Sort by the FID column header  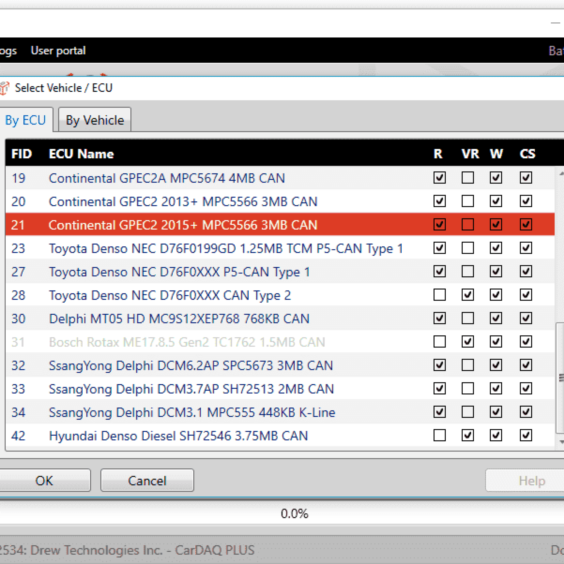click(x=22, y=154)
